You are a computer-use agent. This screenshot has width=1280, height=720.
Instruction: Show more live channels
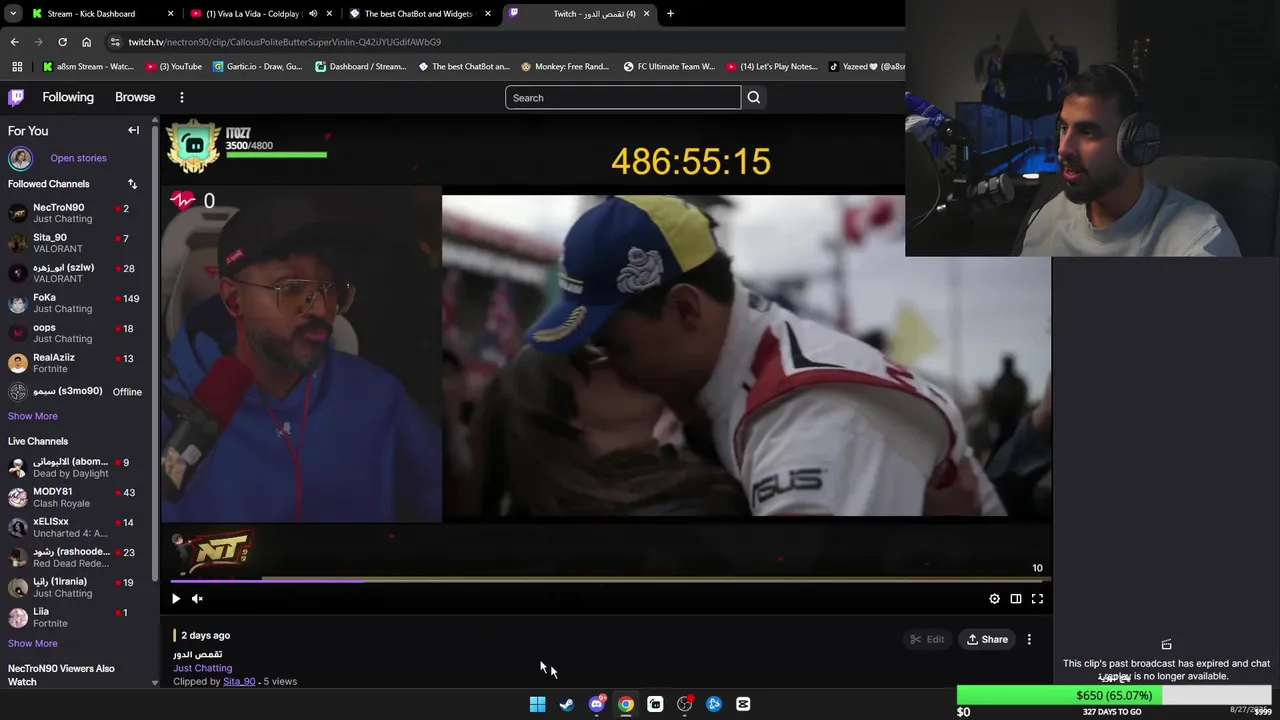33,643
